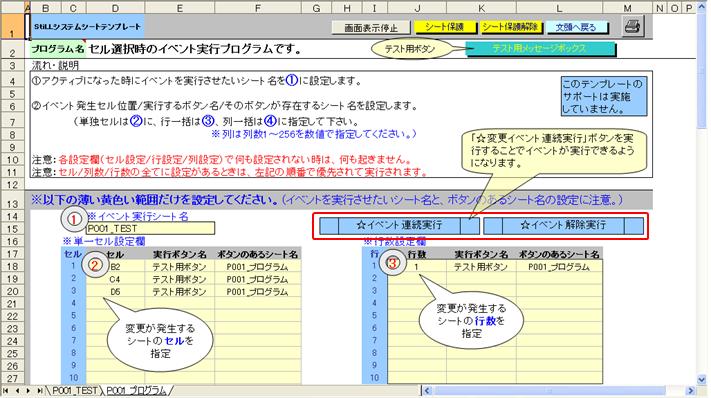The image size is (711, 398).
Task: Switch to the P001_プログラム sheet tab
Action: pos(136,391)
